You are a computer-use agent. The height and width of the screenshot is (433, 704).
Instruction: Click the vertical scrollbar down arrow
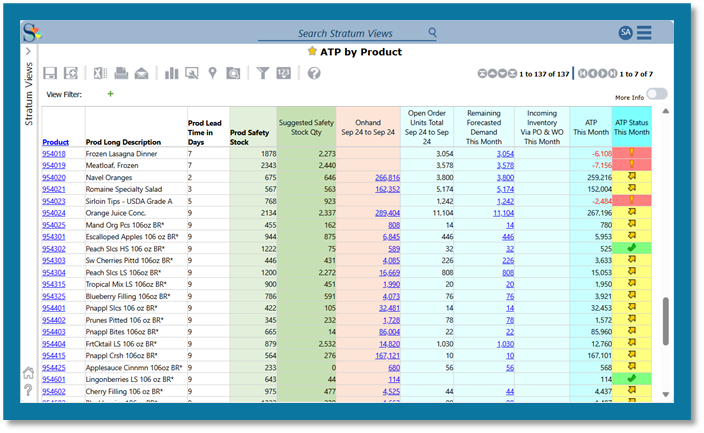pyautogui.click(x=666, y=394)
